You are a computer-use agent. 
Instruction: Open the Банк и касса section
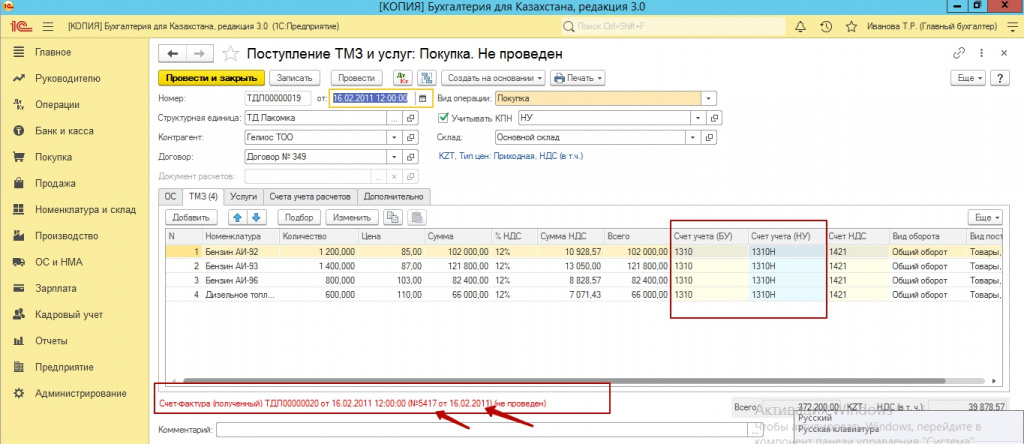click(64, 131)
